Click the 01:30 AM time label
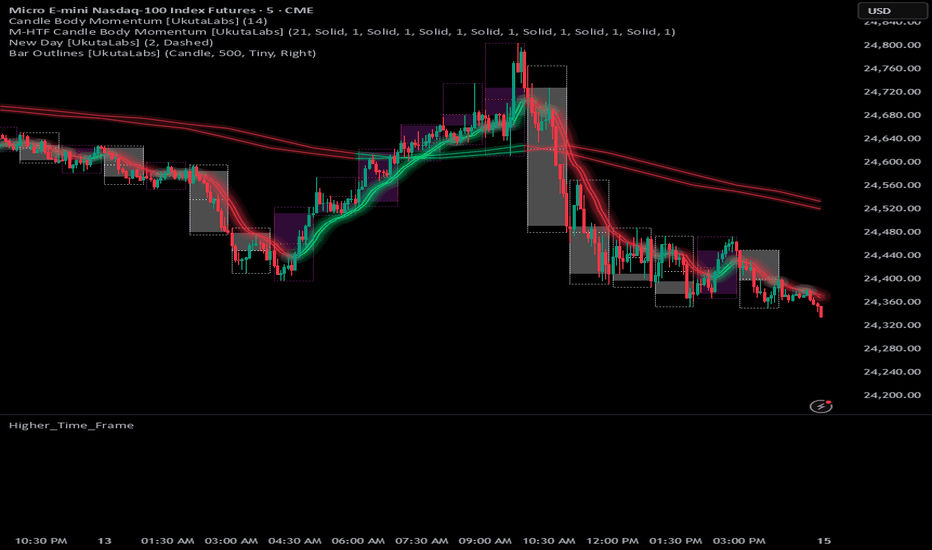The height and width of the screenshot is (550, 932). 168,540
